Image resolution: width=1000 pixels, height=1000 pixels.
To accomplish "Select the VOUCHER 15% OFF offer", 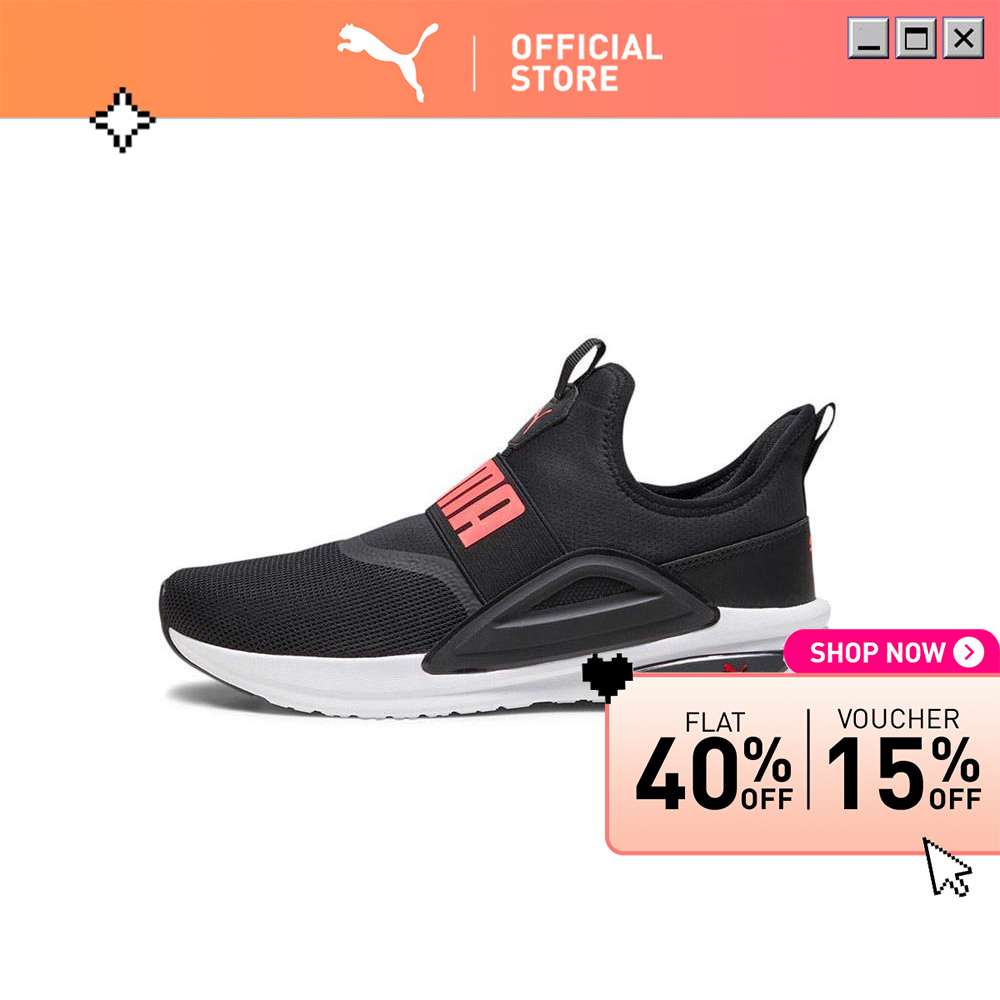I will pos(904,760).
